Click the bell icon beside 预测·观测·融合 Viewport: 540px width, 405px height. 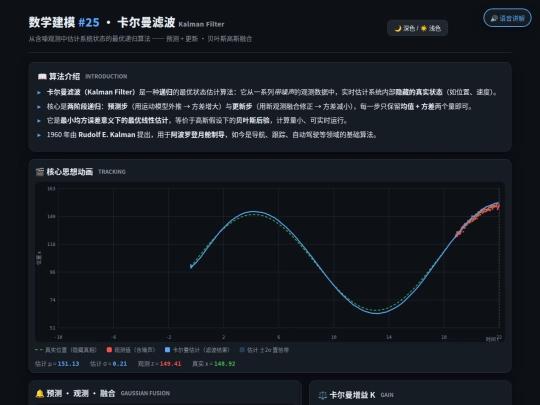(40, 393)
